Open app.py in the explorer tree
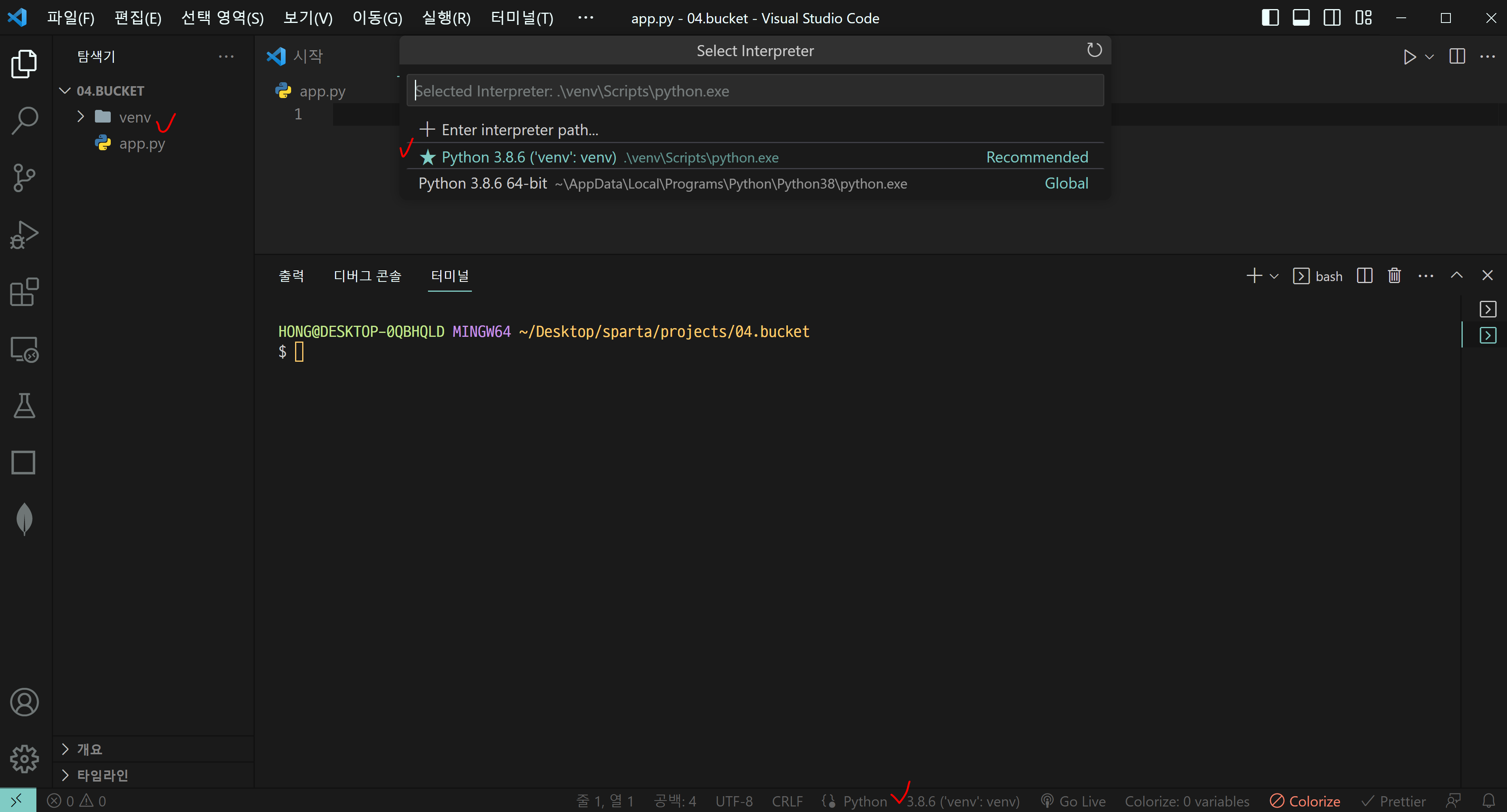1507x812 pixels. pyautogui.click(x=142, y=143)
